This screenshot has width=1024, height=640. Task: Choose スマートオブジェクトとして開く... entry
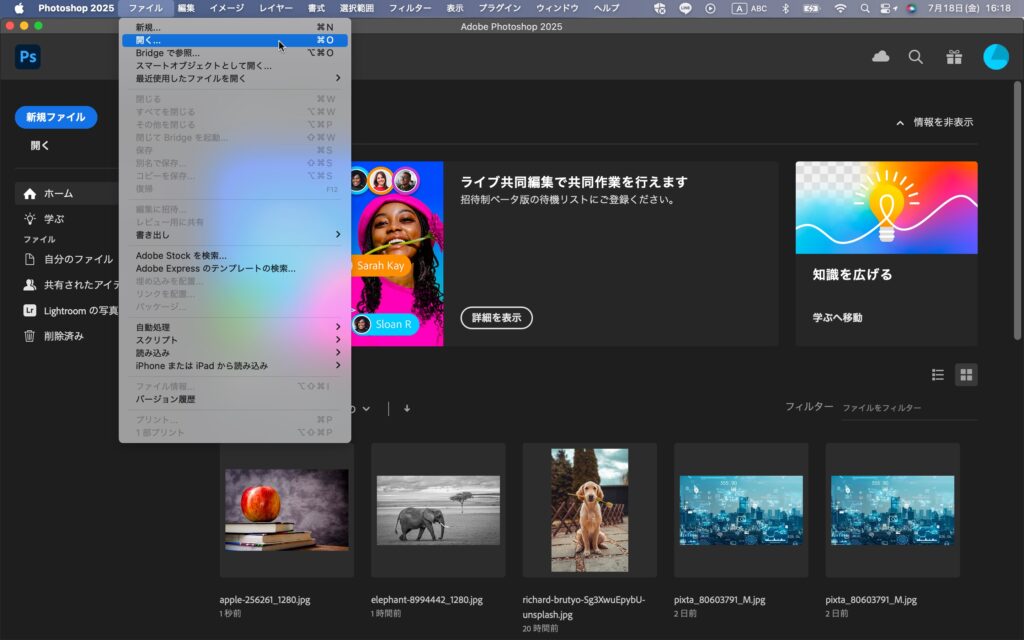pos(235,65)
